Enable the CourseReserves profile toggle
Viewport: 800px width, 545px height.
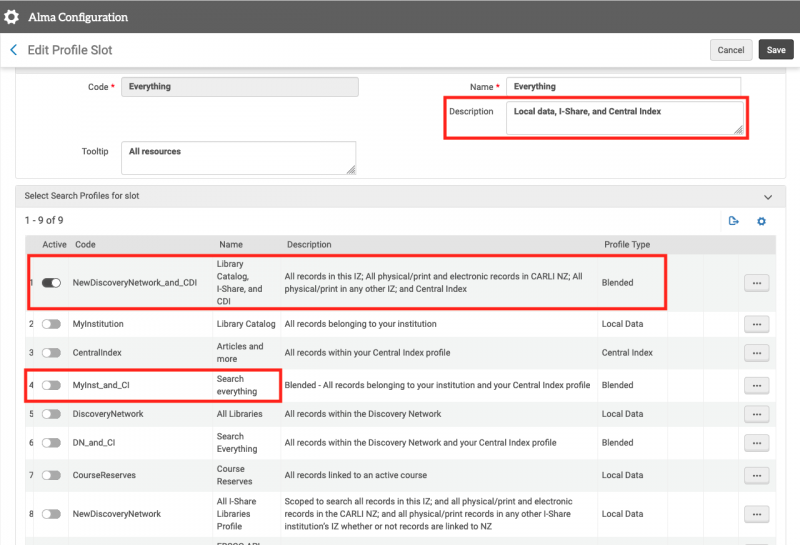(x=51, y=475)
